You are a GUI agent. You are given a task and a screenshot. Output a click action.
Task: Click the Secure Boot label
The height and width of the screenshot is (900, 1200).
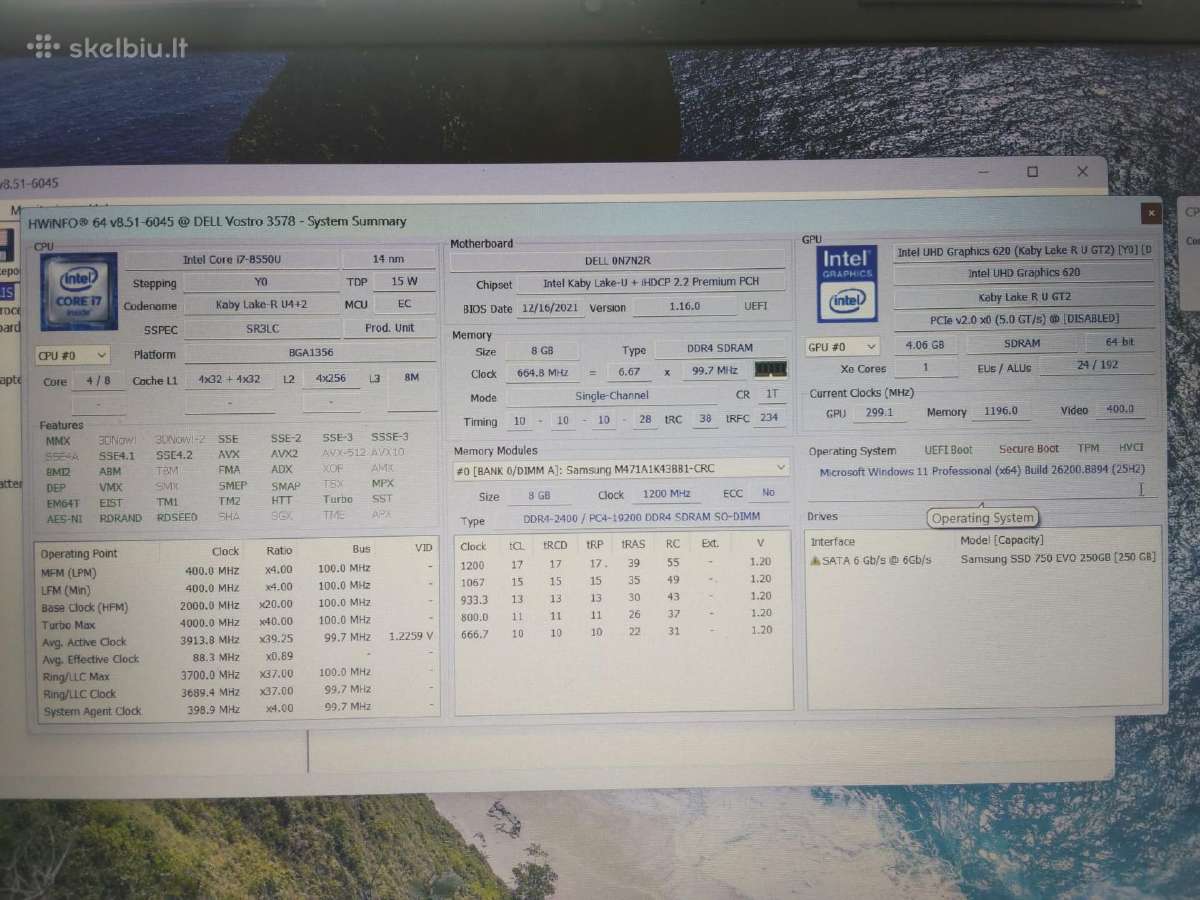[1028, 449]
